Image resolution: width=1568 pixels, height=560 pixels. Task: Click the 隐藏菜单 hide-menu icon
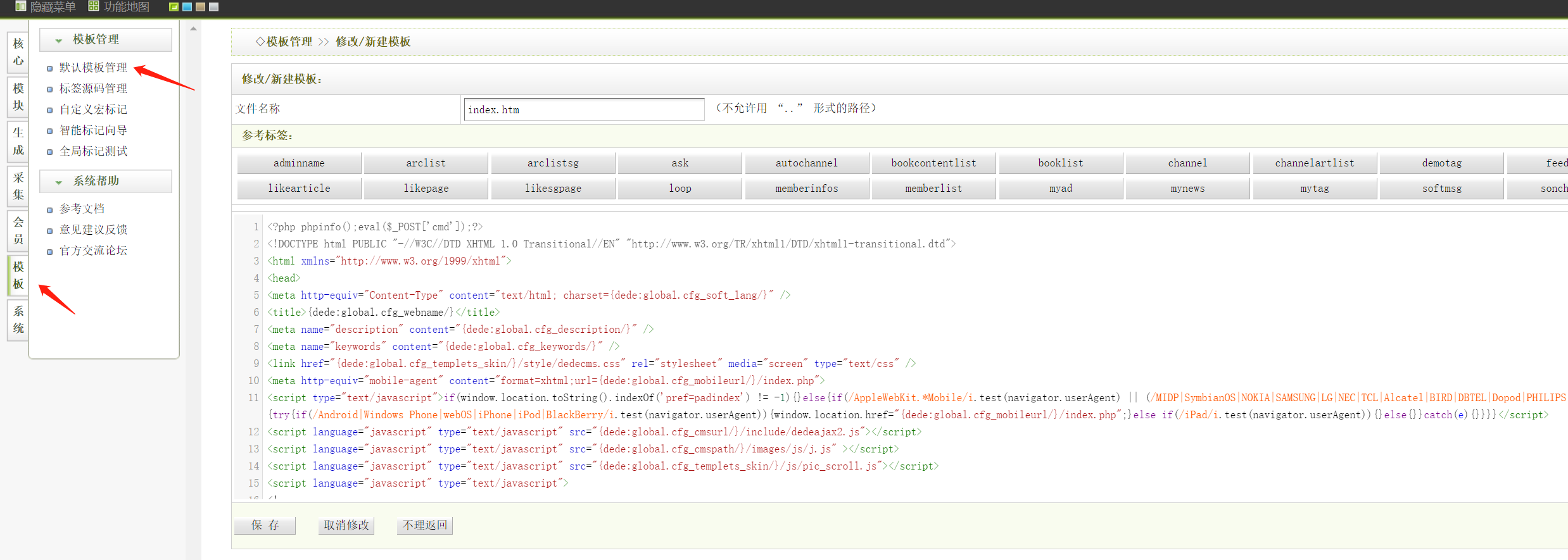20,6
